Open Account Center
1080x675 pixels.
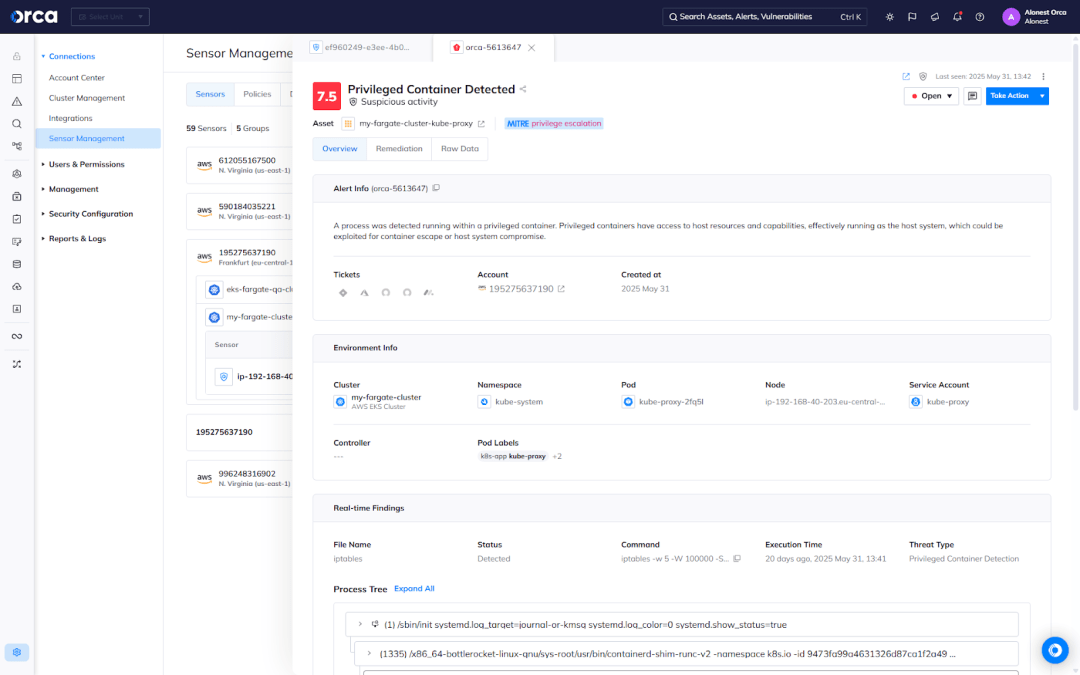tap(76, 78)
